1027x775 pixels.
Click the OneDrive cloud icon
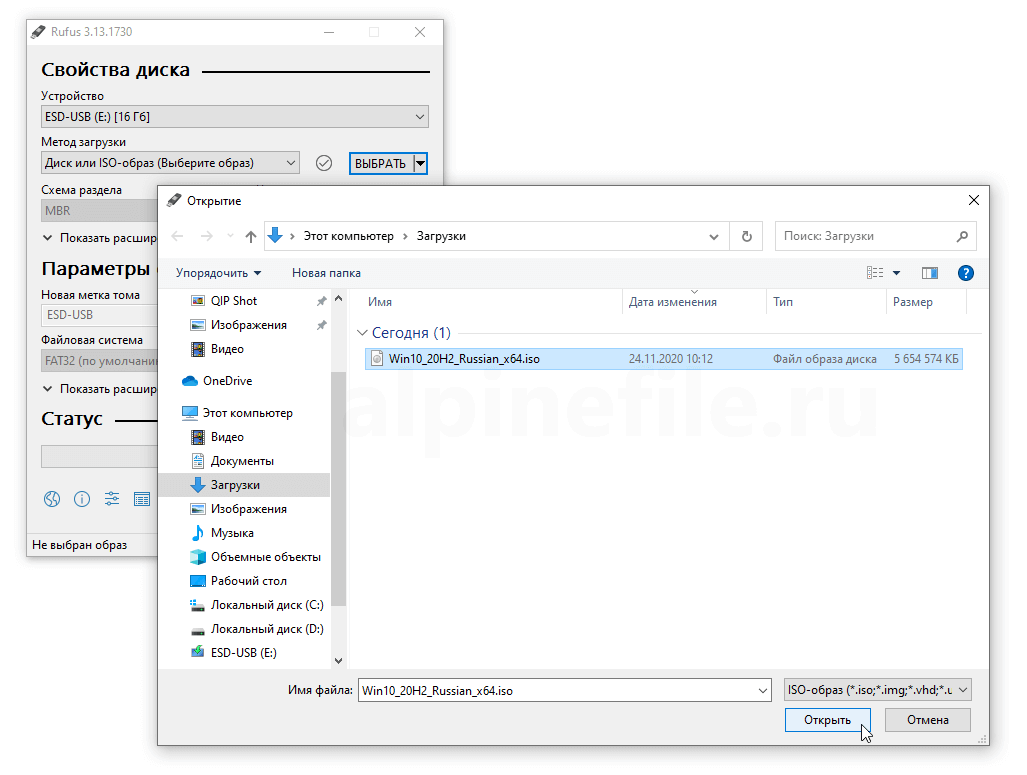click(x=190, y=381)
